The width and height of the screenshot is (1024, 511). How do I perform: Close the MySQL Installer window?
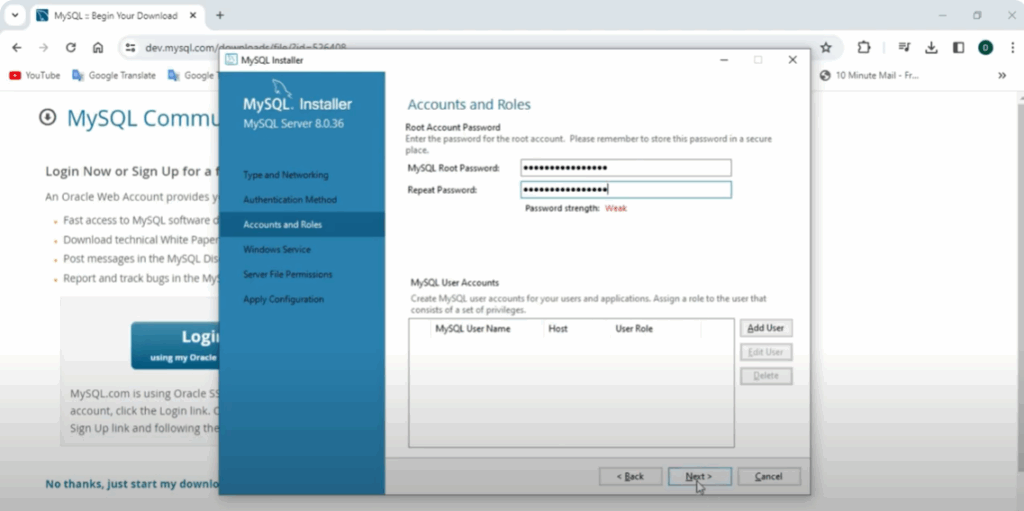[792, 60]
